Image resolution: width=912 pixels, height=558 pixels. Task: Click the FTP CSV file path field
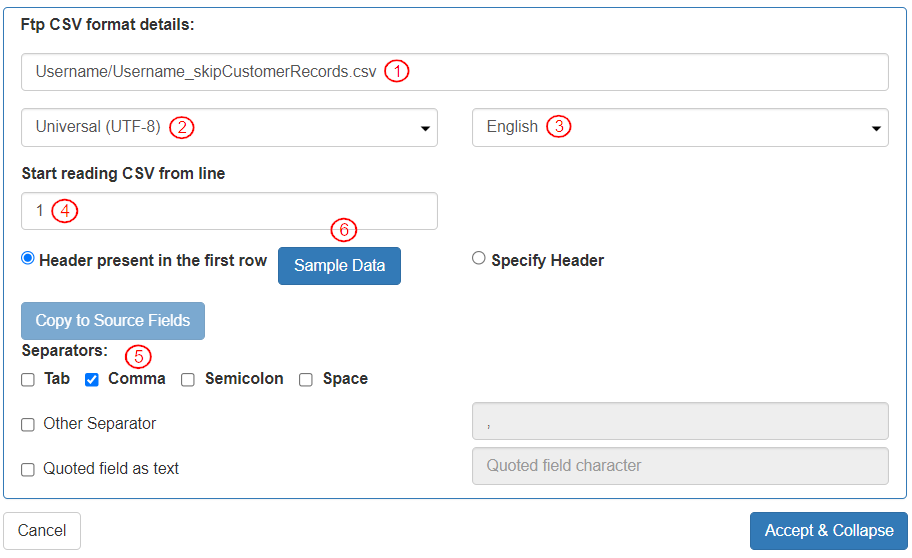[x=454, y=72]
